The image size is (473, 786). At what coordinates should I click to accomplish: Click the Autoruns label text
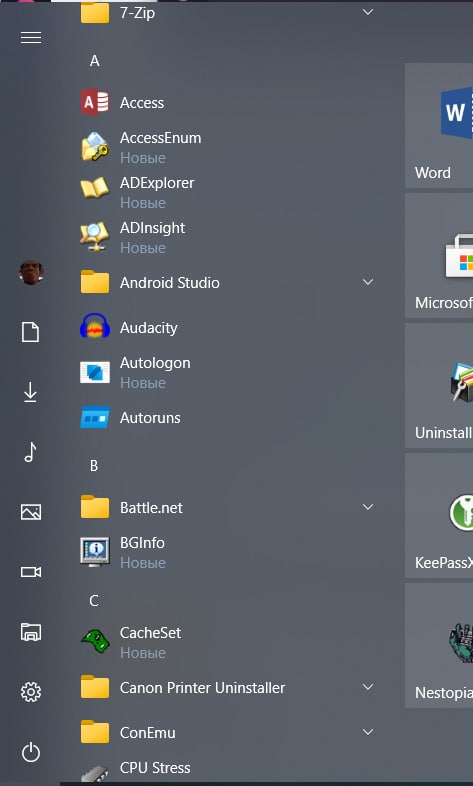[150, 418]
